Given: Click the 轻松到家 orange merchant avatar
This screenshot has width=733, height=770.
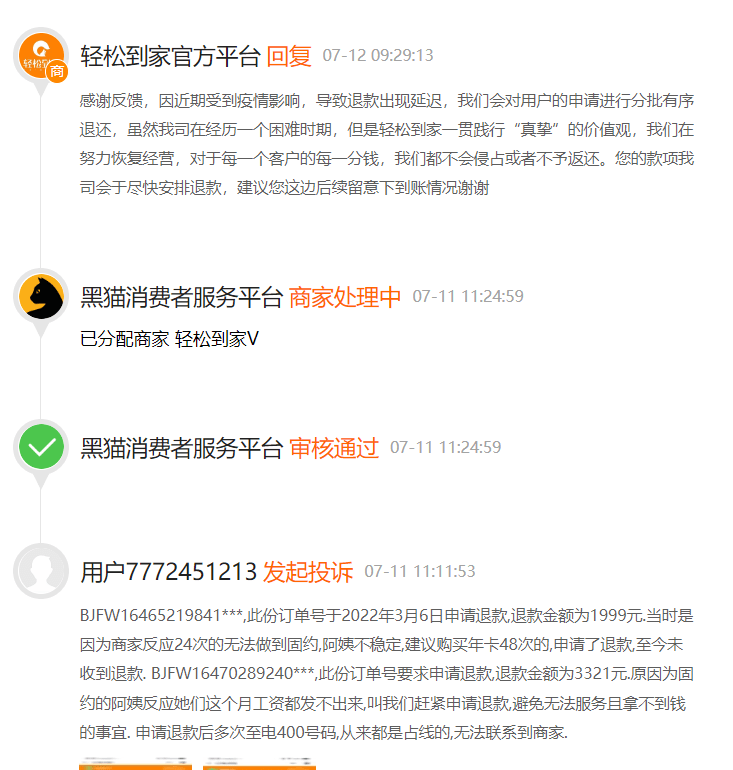Looking at the screenshot, I should coord(41,55).
